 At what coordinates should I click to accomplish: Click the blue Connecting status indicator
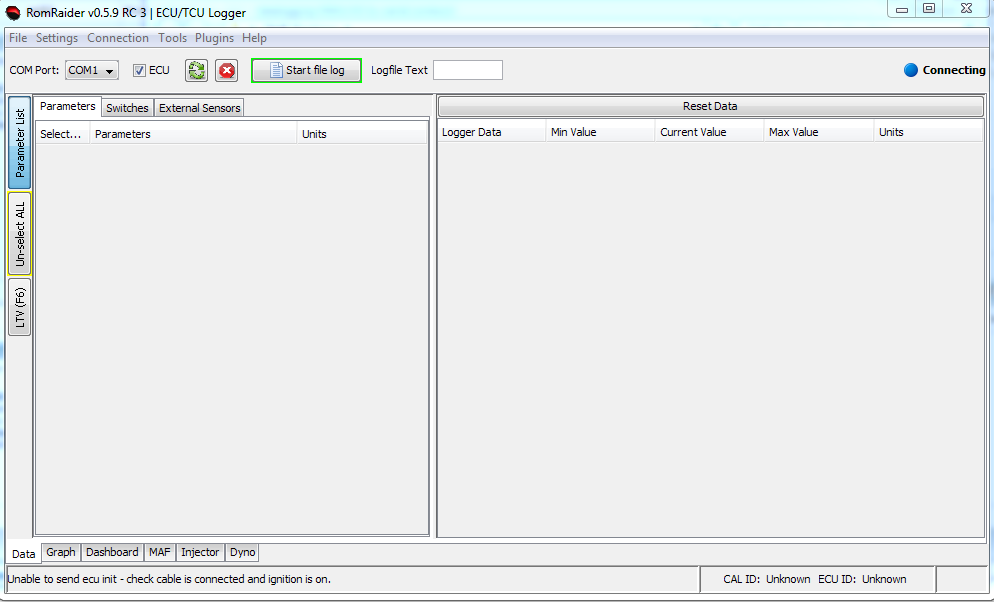[x=910, y=70]
